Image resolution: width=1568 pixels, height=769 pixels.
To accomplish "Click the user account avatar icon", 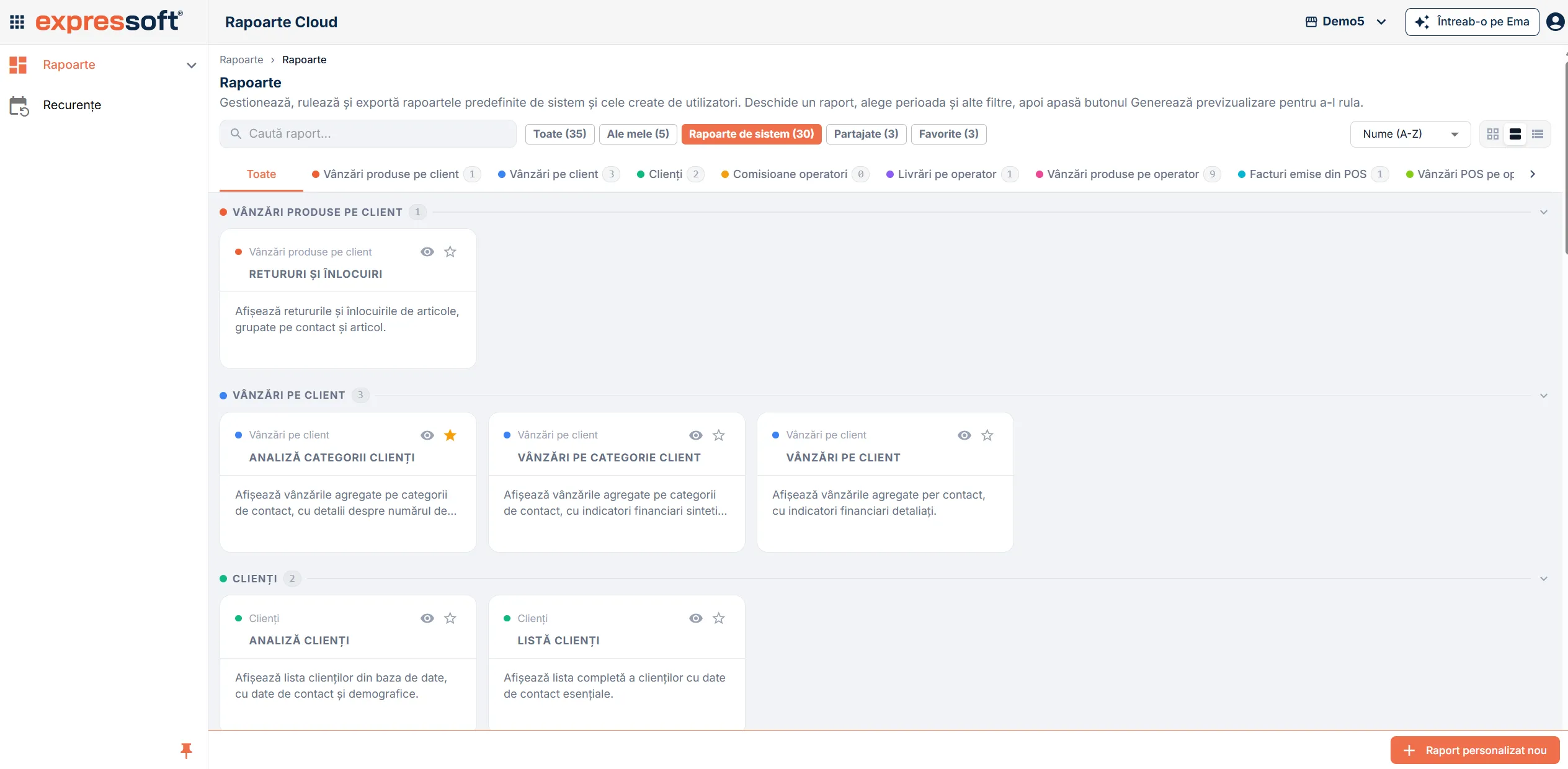I will [1556, 22].
